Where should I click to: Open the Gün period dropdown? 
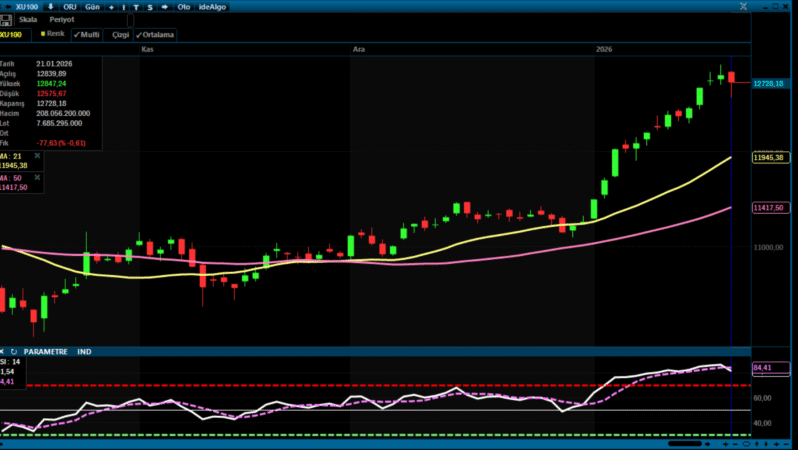coord(92,6)
